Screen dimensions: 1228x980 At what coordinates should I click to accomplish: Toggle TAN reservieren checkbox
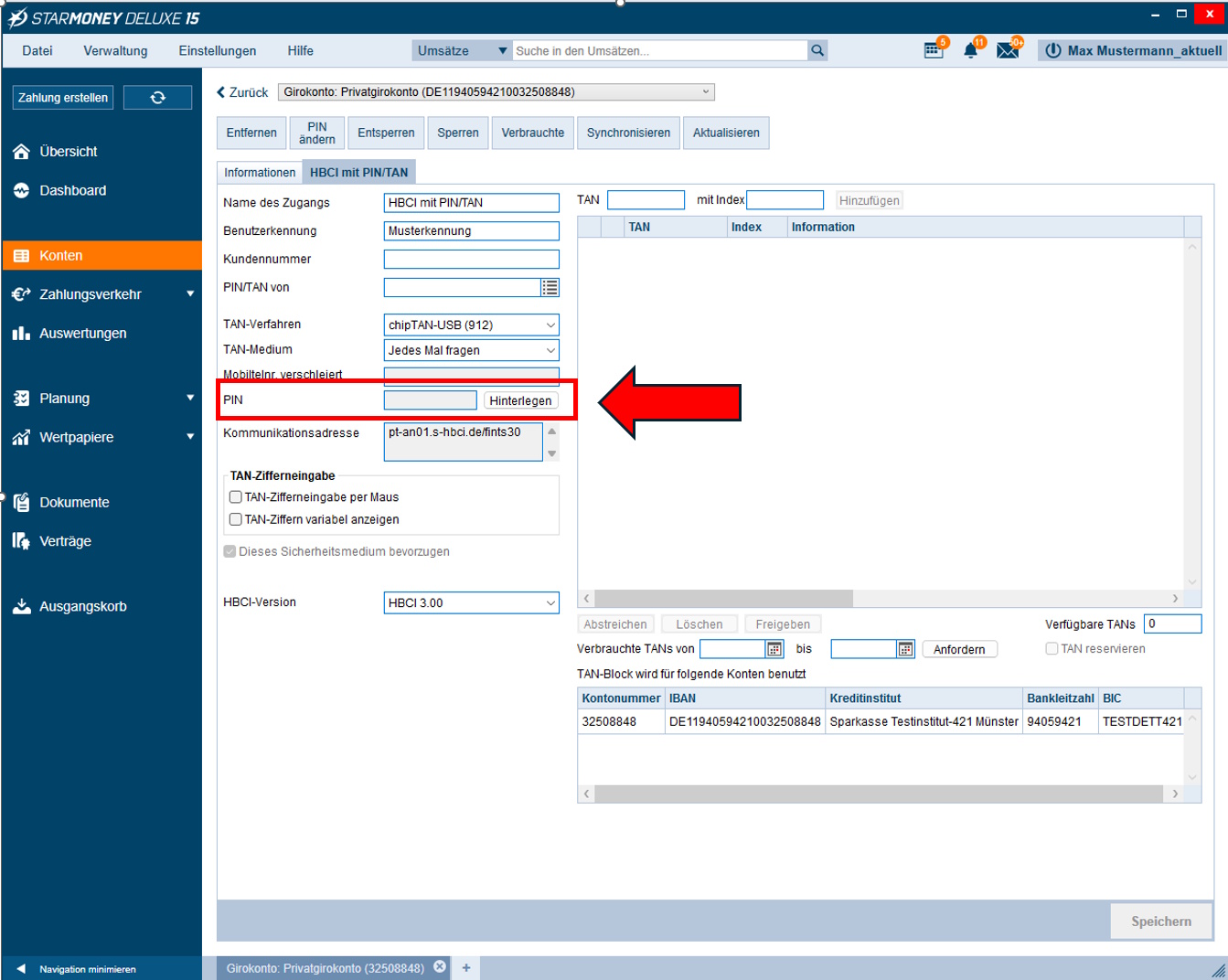pyautogui.click(x=1052, y=649)
